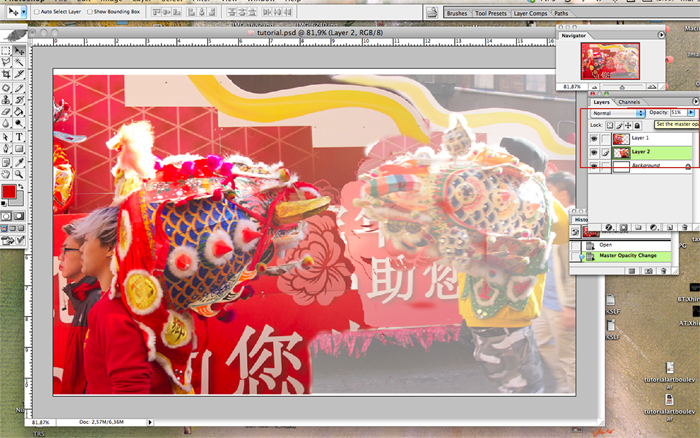The width and height of the screenshot is (700, 438).
Task: Open the Brushes tab in palette well
Action: click(x=457, y=13)
